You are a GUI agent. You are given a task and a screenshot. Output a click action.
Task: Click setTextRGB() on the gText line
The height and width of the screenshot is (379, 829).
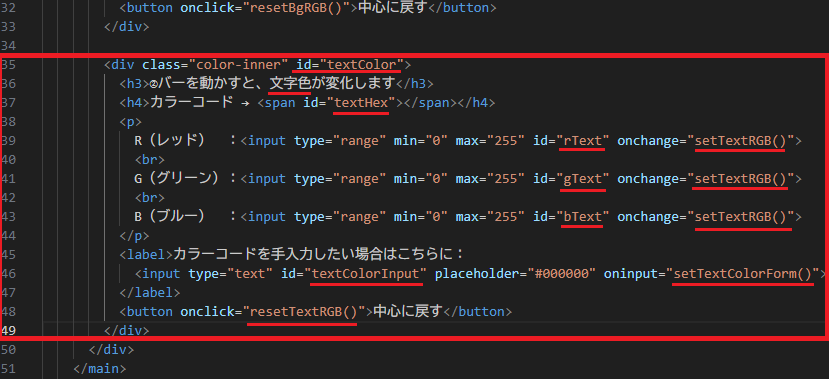coord(740,179)
